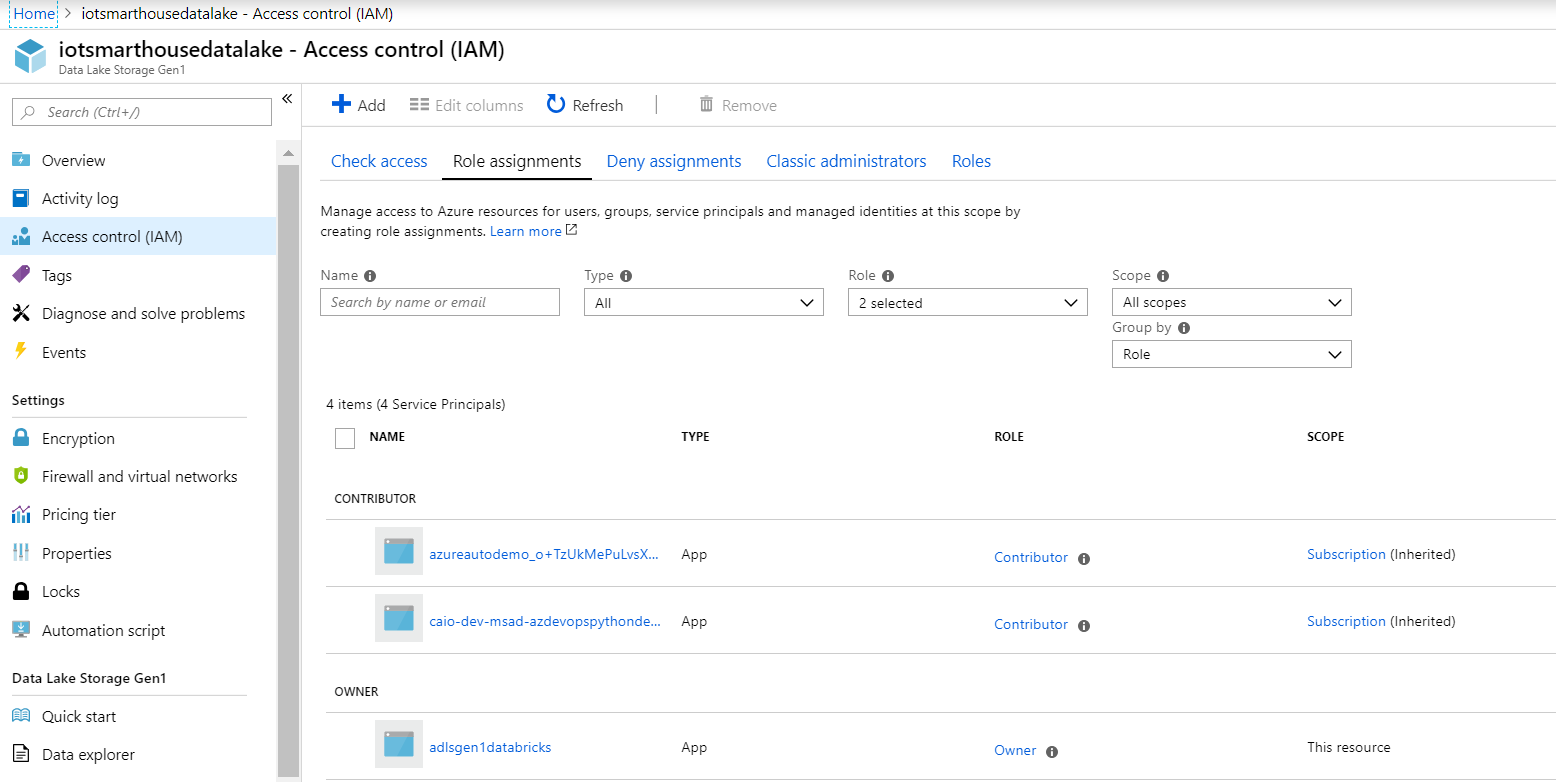1556x782 pixels.
Task: Open the Data explorer blade
Action: click(89, 754)
